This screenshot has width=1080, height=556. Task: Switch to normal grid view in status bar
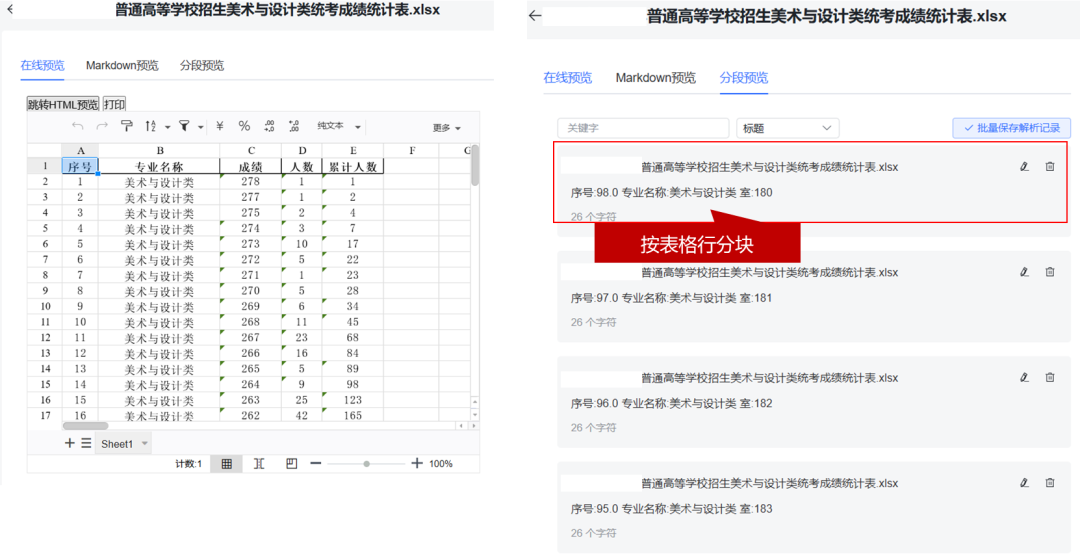click(x=227, y=464)
